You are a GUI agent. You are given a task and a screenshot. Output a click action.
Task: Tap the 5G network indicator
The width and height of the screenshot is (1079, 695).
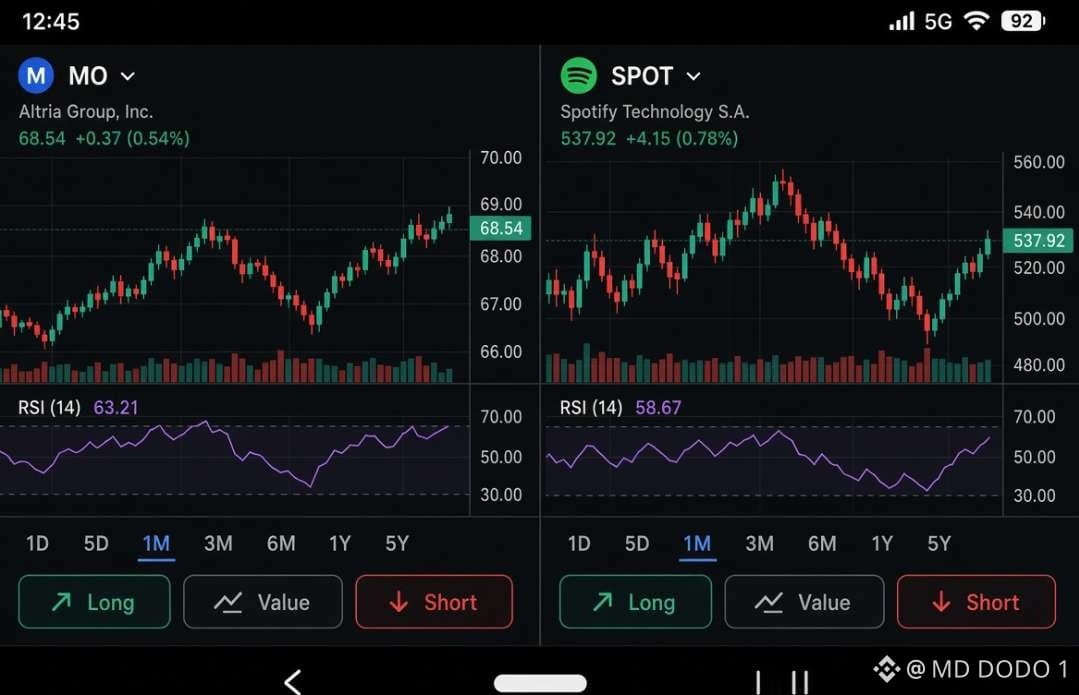[x=938, y=21]
